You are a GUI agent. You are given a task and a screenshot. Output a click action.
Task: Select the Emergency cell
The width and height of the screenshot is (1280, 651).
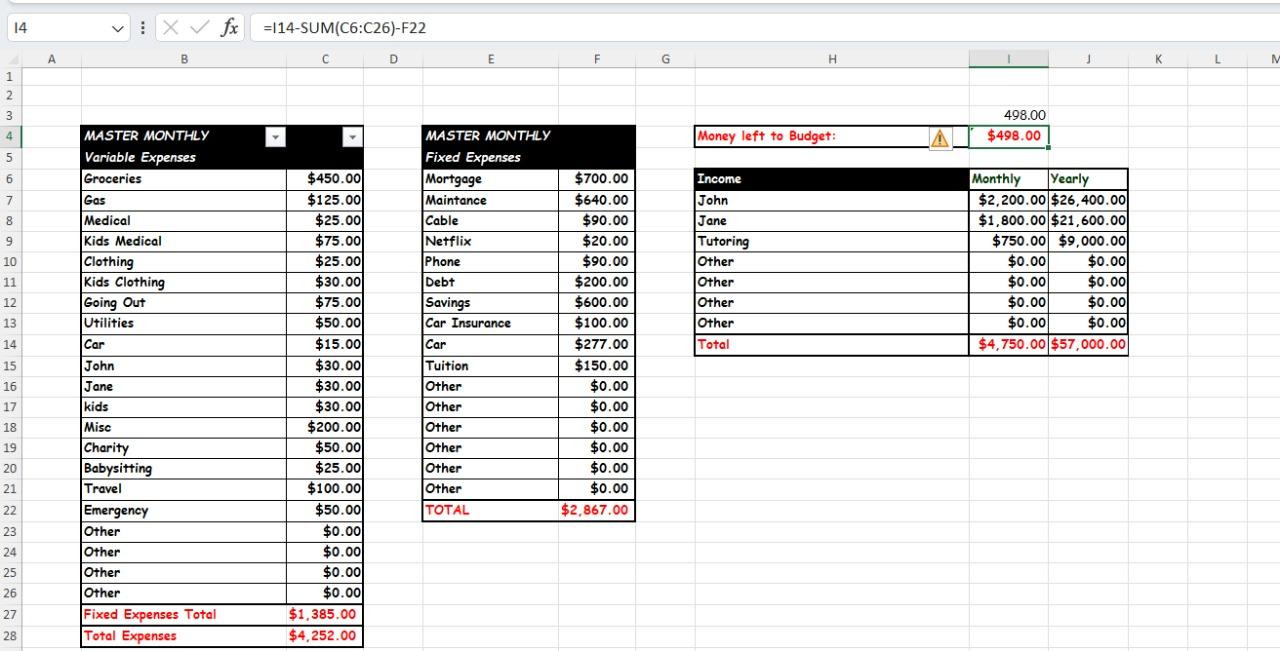184,510
